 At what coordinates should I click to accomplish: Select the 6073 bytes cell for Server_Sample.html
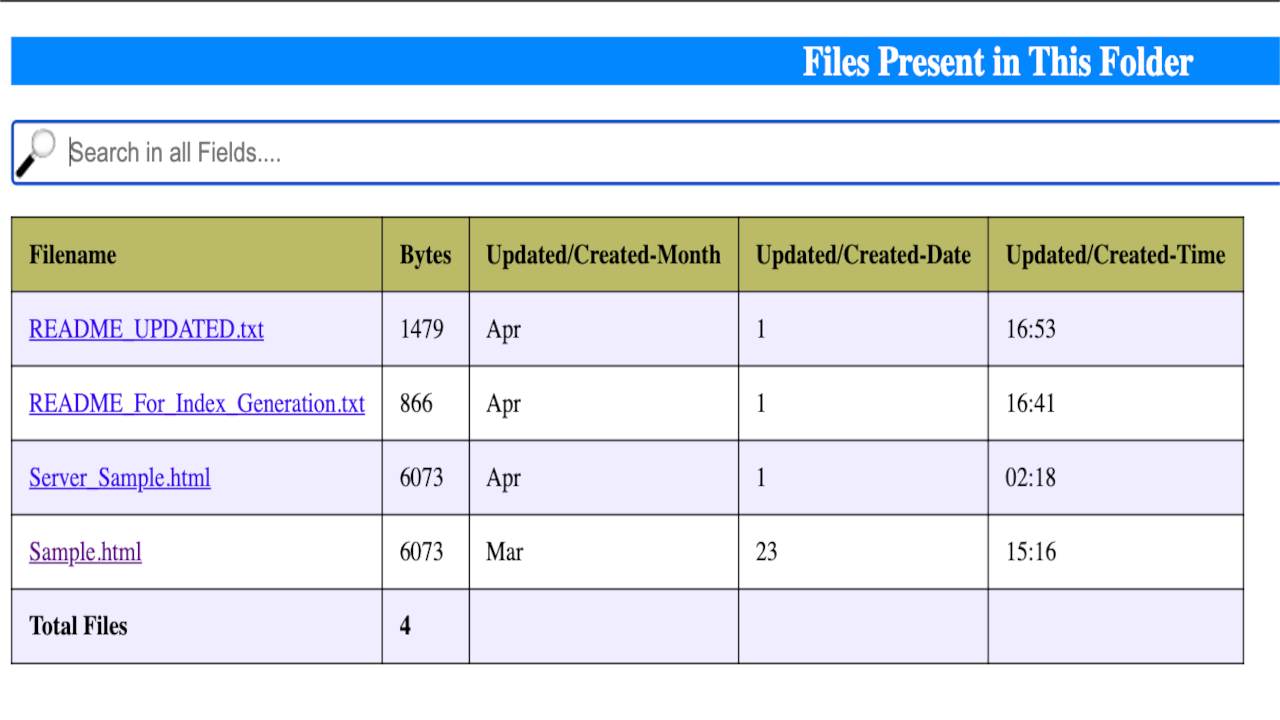(426, 477)
